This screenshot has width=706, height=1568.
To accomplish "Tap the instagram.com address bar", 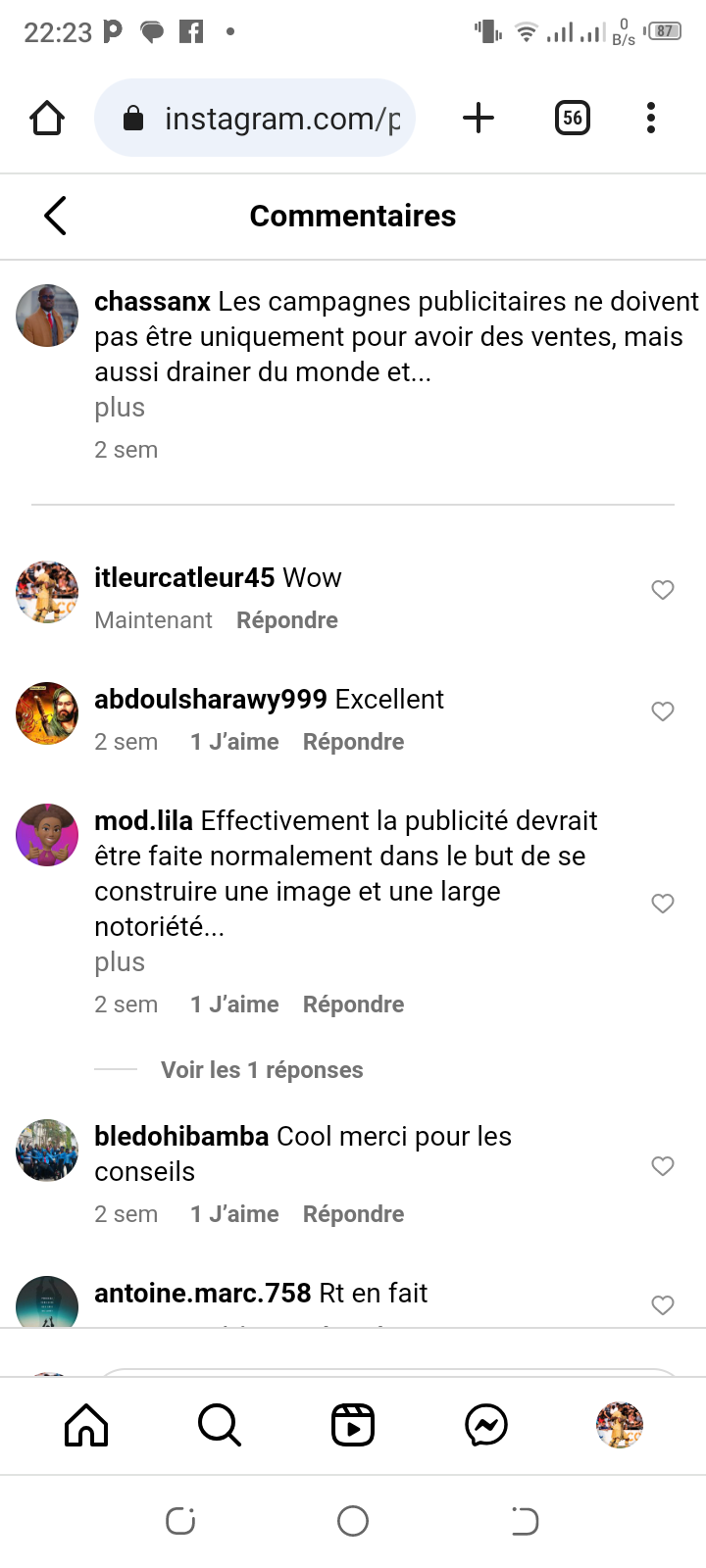I will click(255, 119).
